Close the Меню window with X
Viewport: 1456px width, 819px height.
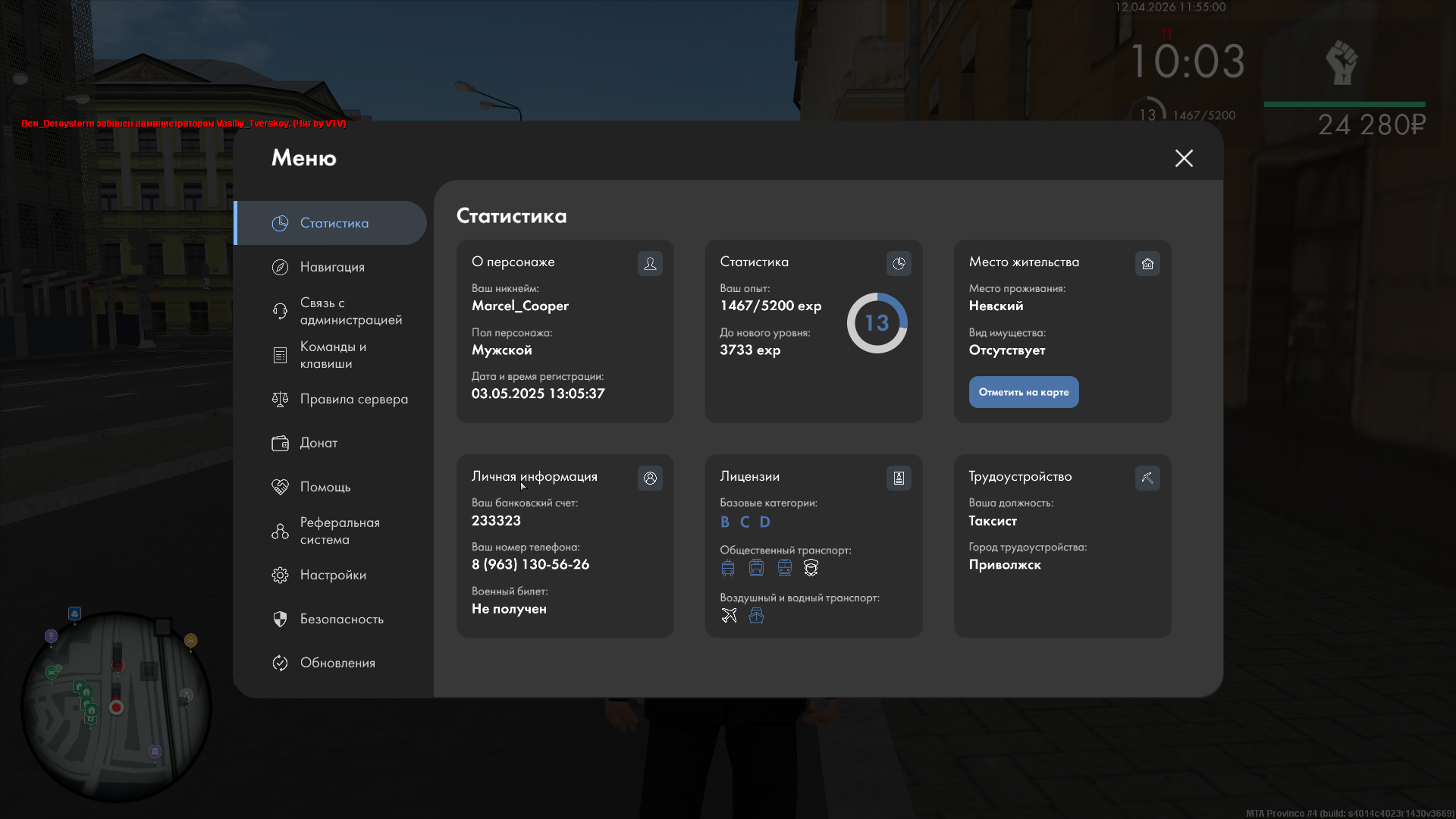coord(1184,158)
